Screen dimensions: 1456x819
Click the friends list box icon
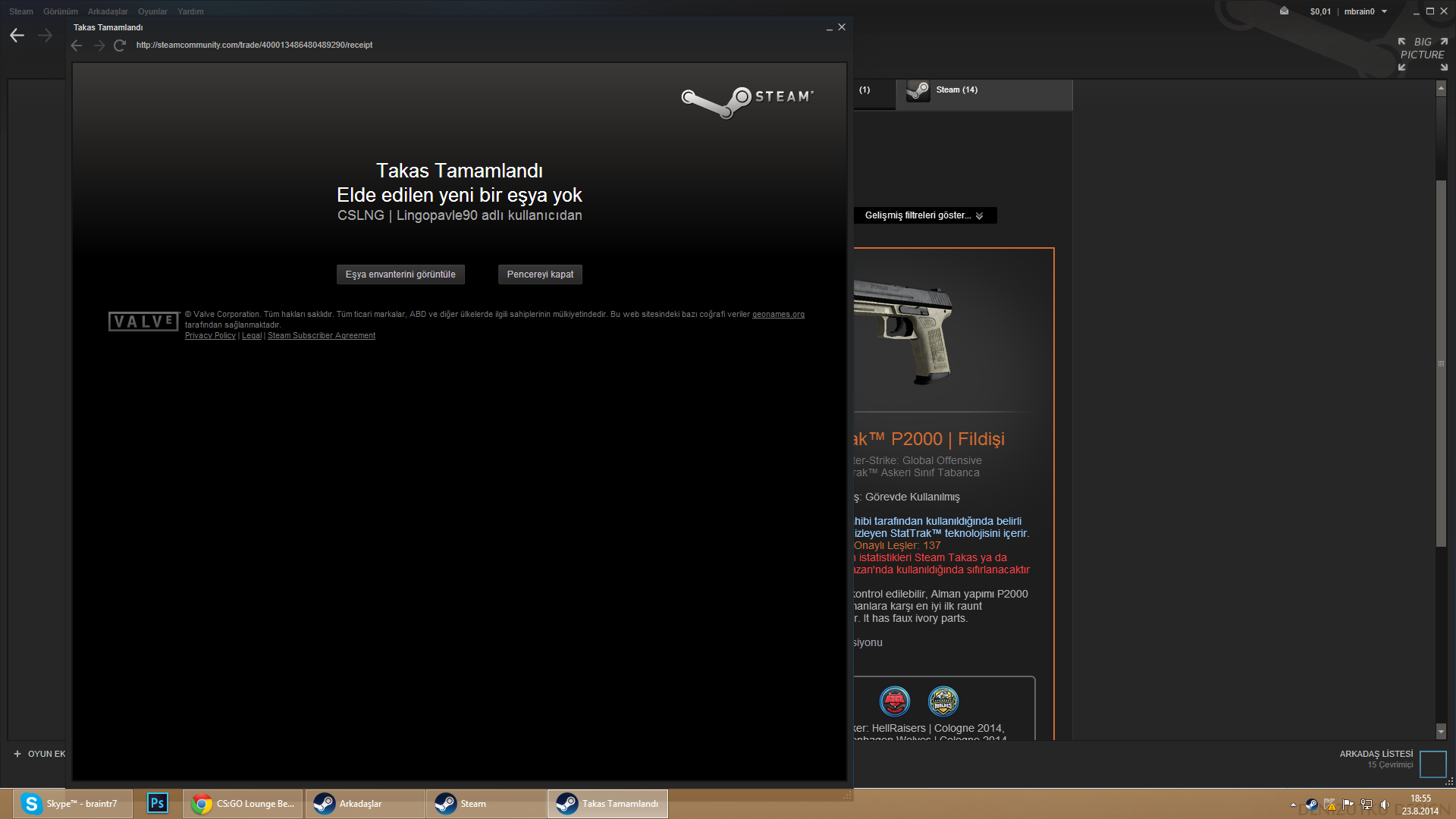(1432, 764)
